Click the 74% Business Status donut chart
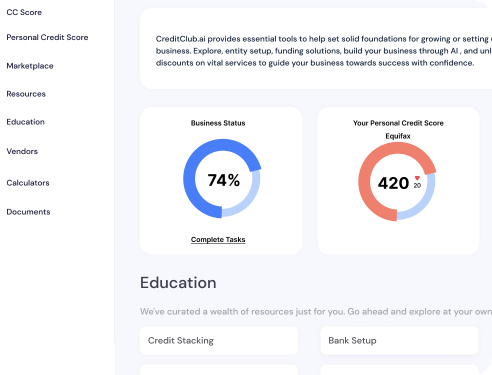The height and width of the screenshot is (375, 492). (222, 179)
